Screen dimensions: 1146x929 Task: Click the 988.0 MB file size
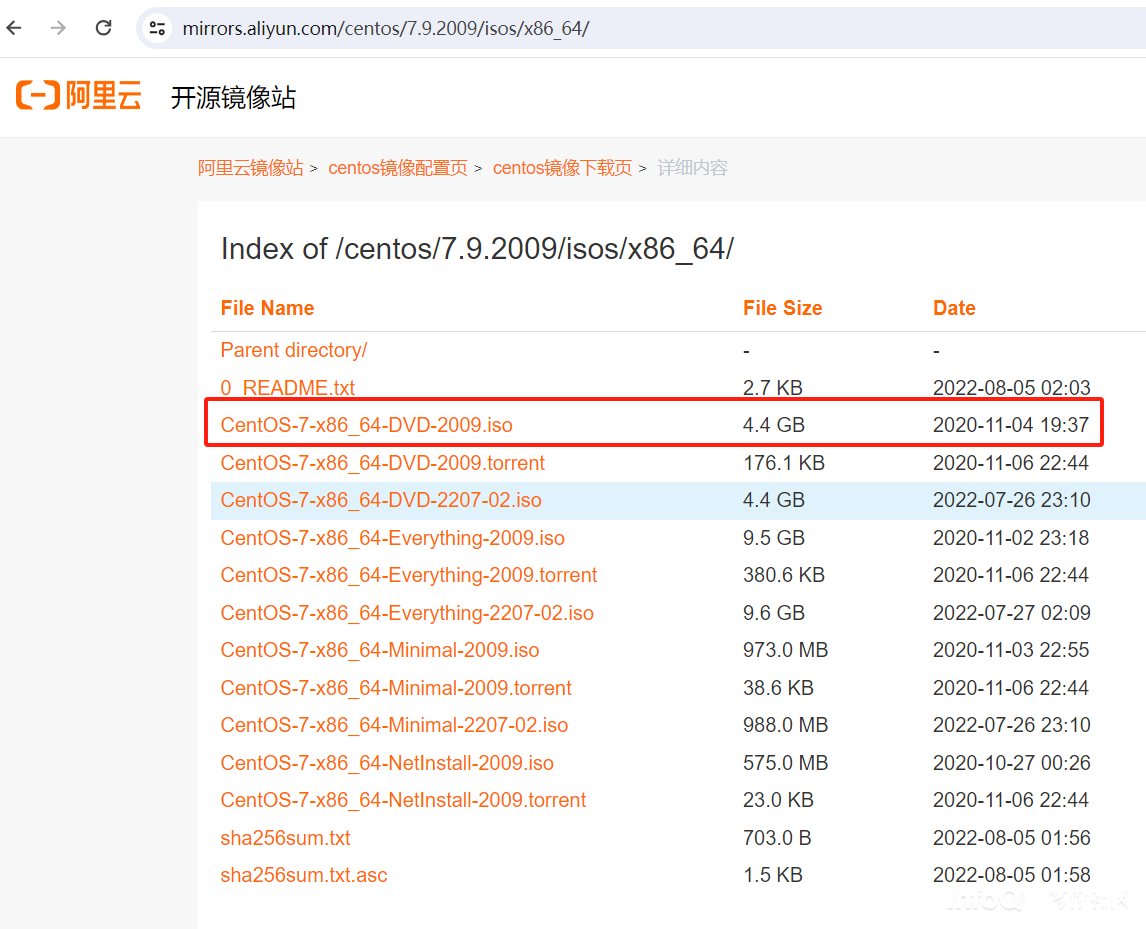[x=786, y=725]
